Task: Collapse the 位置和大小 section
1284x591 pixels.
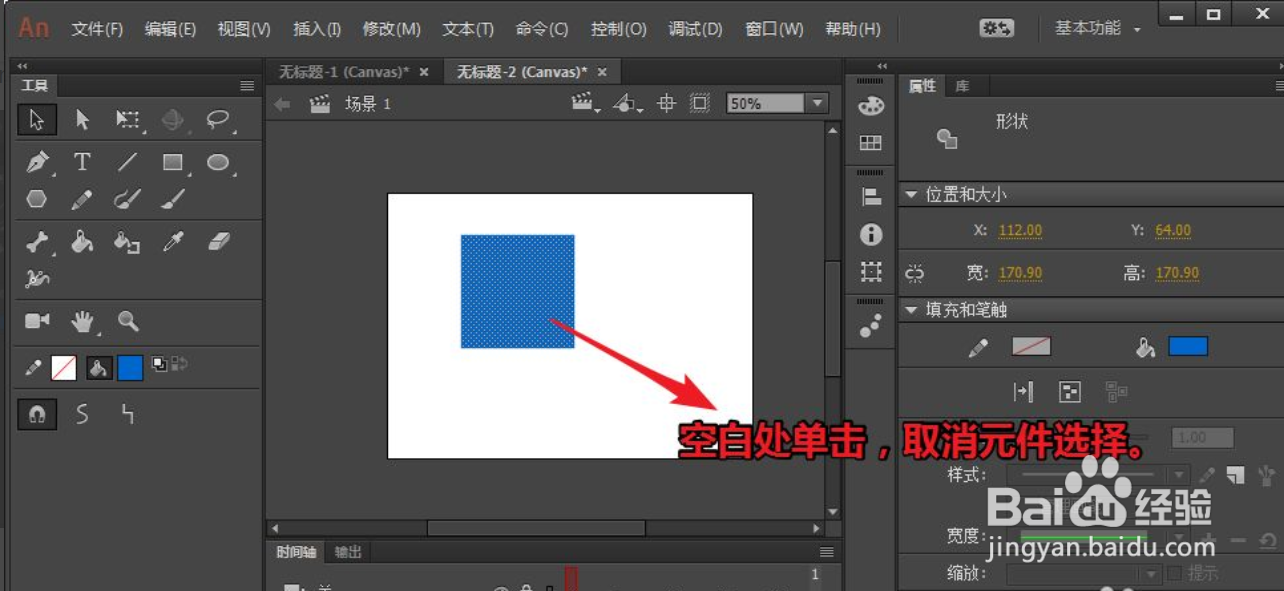Action: pos(910,195)
